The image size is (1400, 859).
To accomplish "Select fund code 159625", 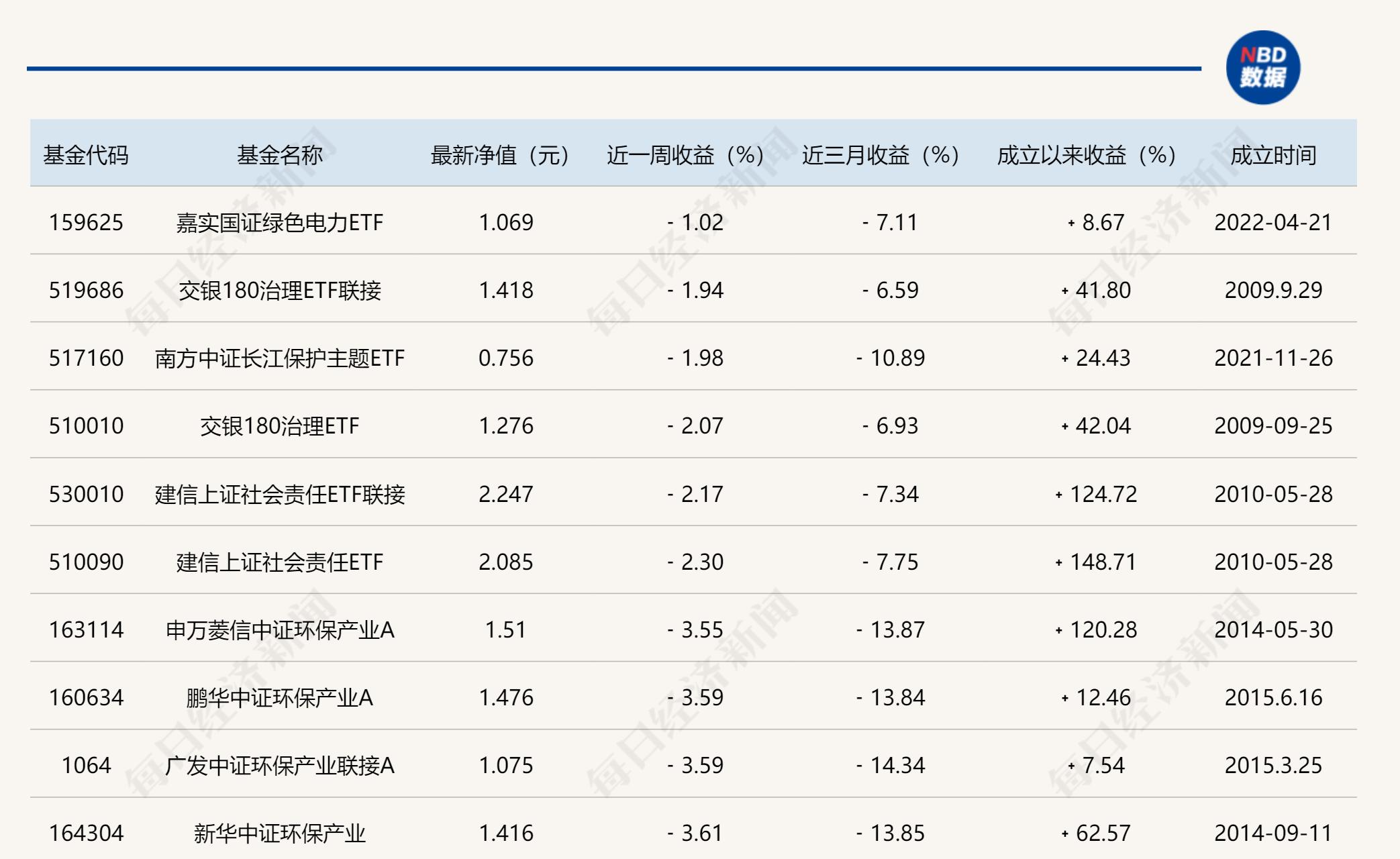I will click(86, 222).
